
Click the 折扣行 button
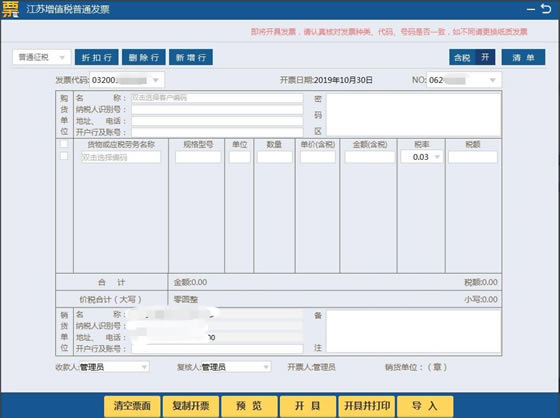tap(96, 57)
